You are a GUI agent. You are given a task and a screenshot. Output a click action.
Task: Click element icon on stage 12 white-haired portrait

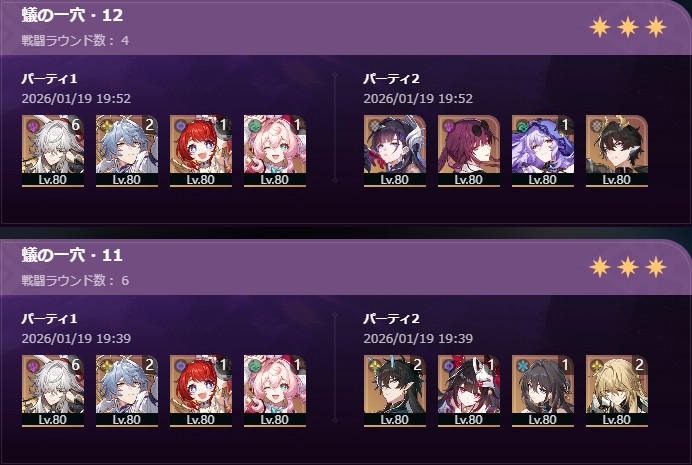pos(34,127)
